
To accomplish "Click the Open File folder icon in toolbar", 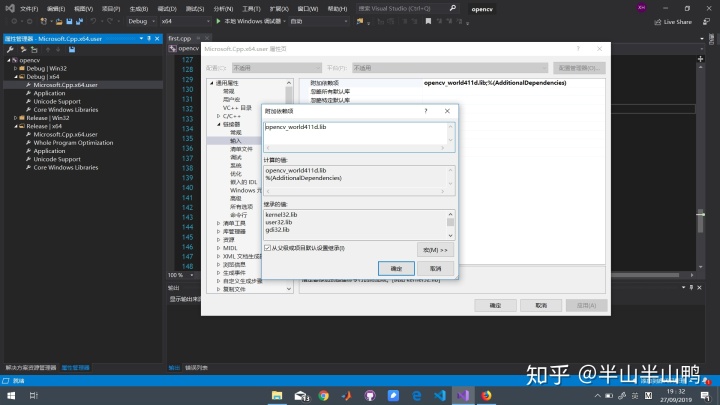I will (x=59, y=21).
